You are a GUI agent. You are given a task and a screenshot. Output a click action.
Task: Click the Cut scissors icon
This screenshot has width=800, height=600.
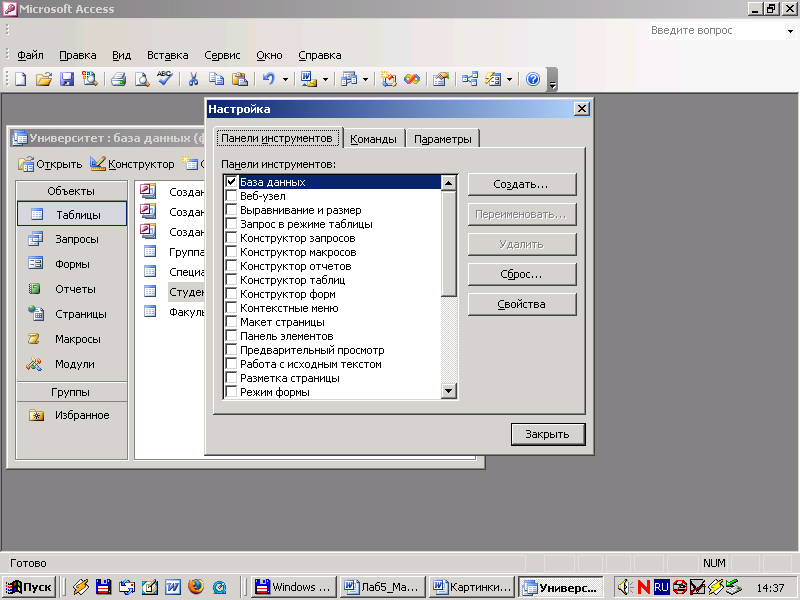tap(193, 79)
